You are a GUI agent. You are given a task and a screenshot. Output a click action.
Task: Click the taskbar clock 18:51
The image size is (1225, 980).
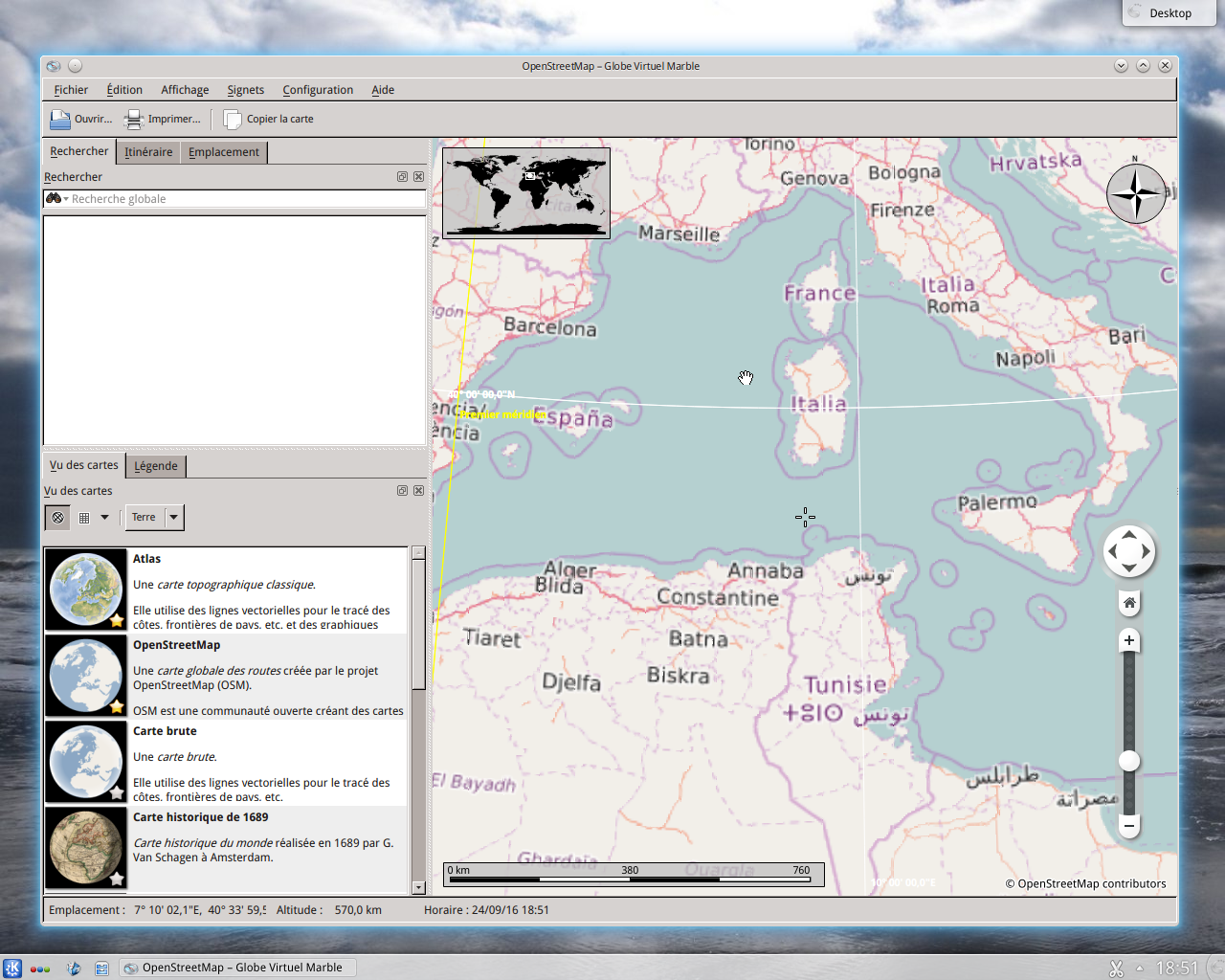tap(1176, 969)
